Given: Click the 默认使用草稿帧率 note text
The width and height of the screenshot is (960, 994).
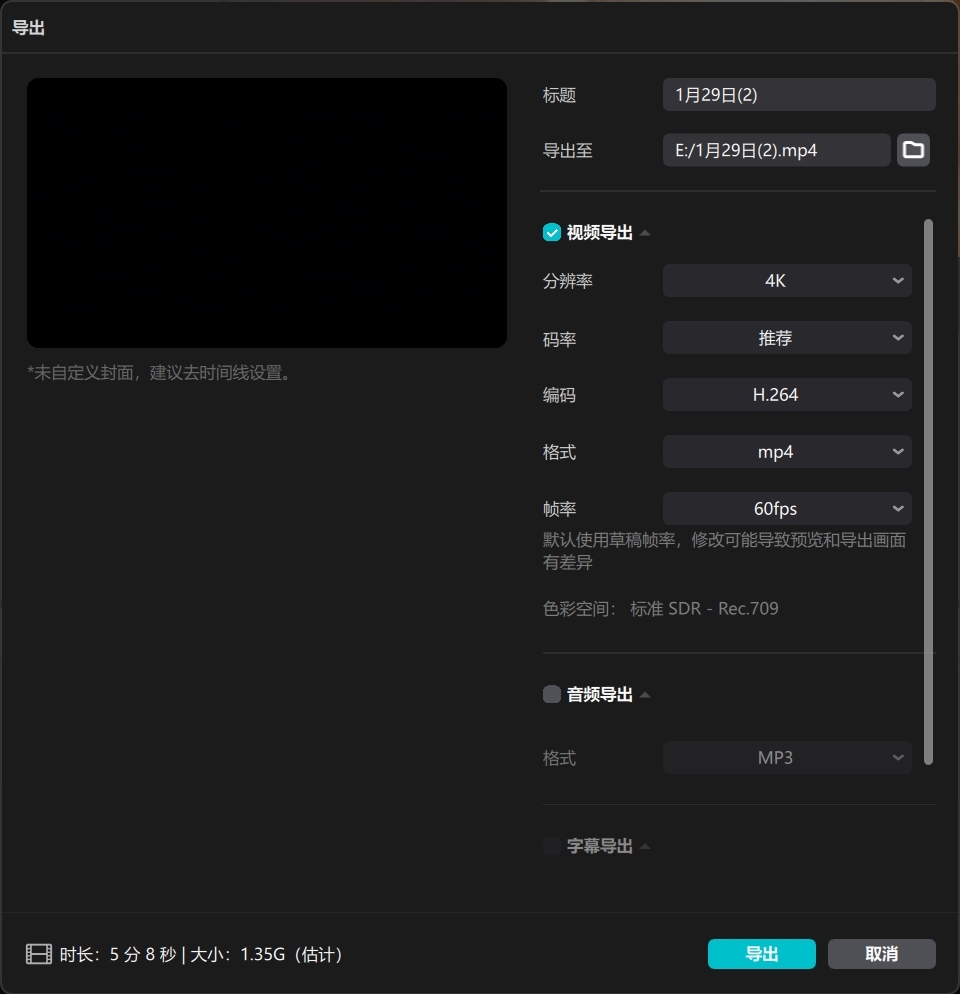Looking at the screenshot, I should [x=724, y=551].
